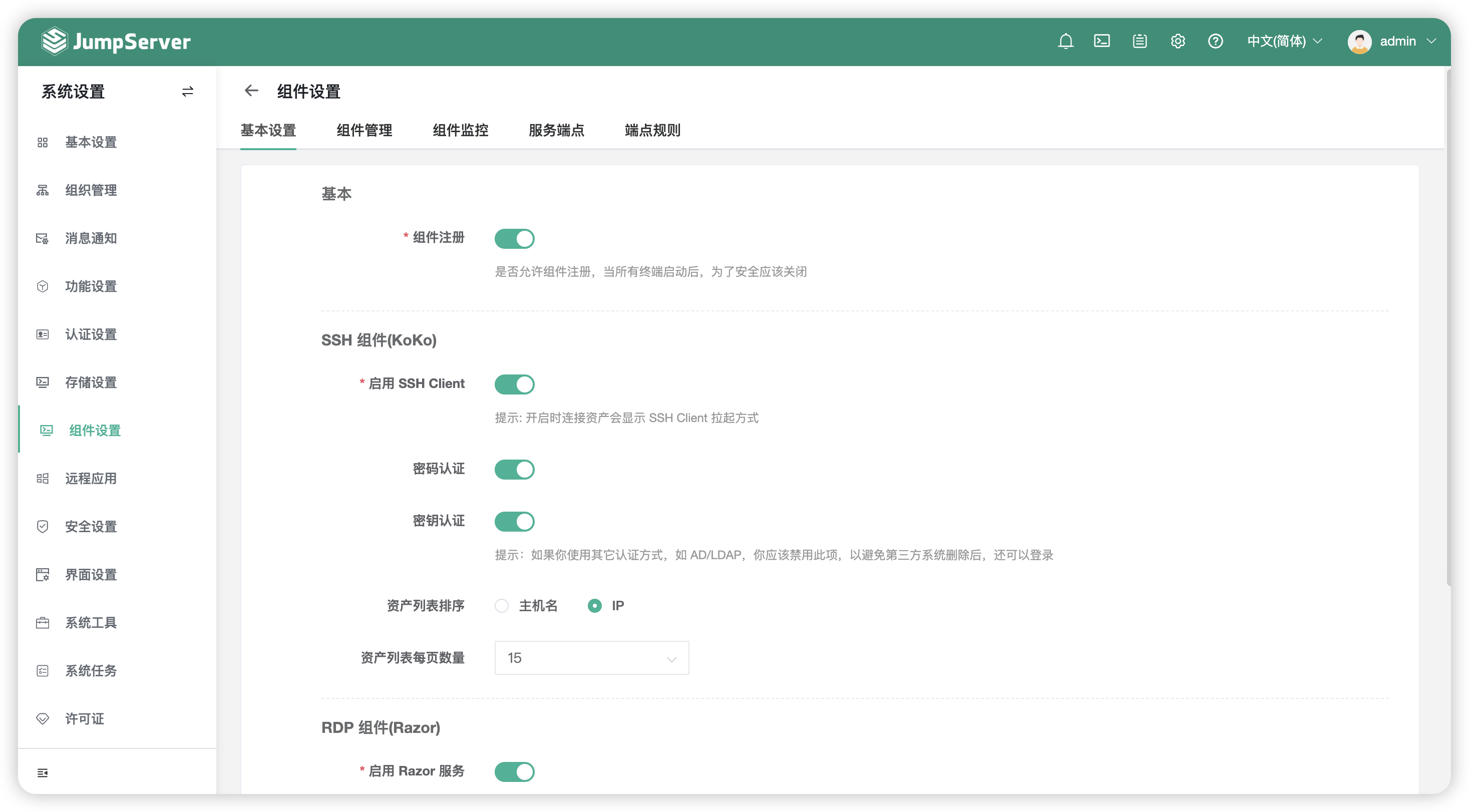This screenshot has height=812, width=1469.
Task: Select the IP radio option
Action: pyautogui.click(x=606, y=606)
